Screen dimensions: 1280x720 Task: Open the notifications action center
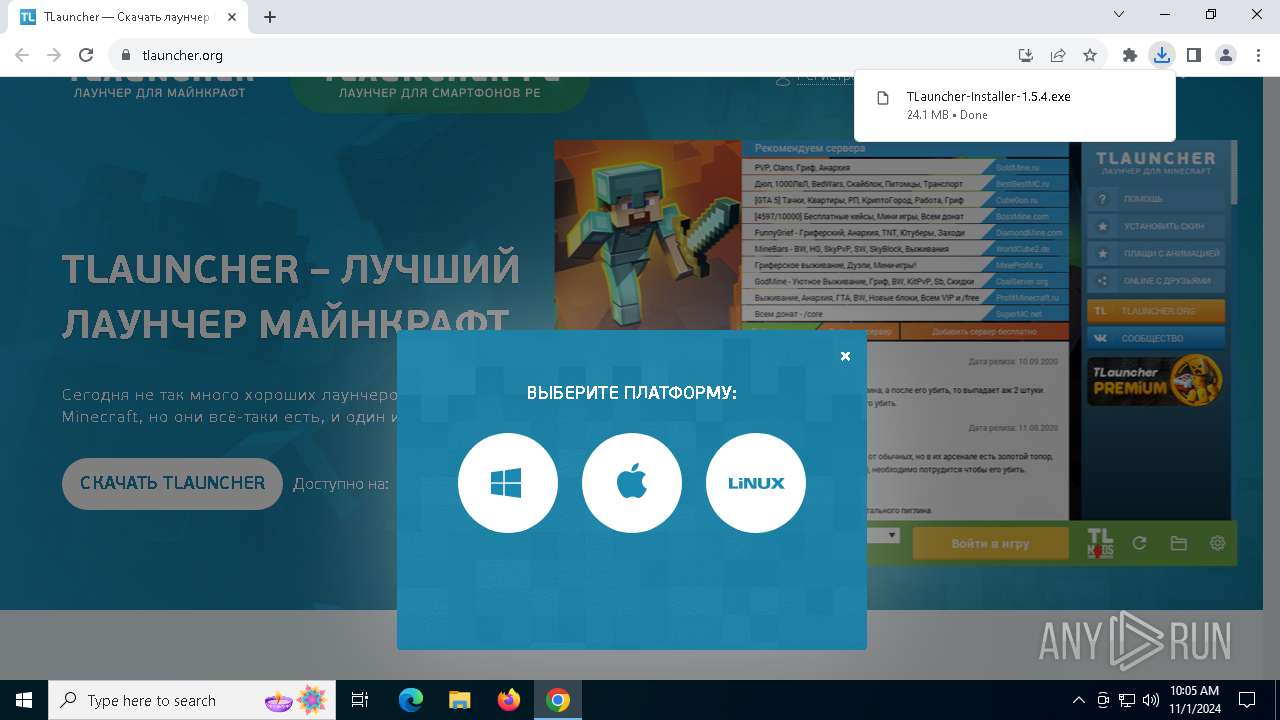1247,700
